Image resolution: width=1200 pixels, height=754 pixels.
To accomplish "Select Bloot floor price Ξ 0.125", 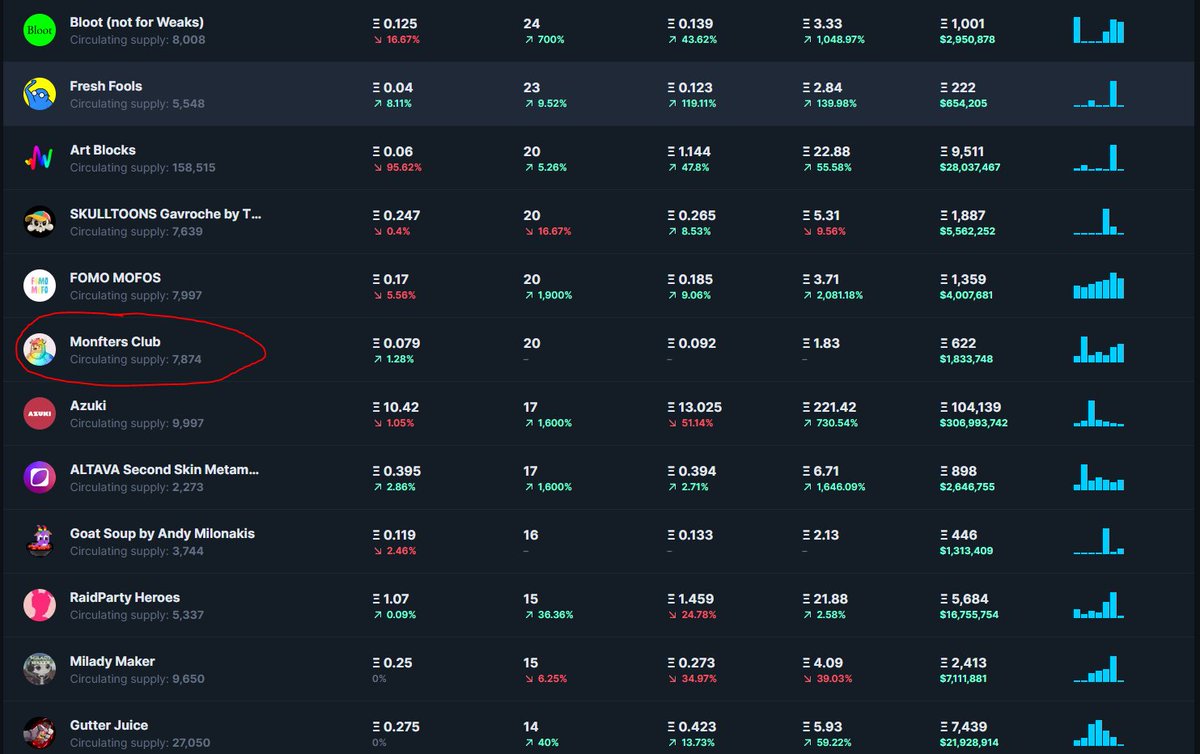I will coord(395,23).
